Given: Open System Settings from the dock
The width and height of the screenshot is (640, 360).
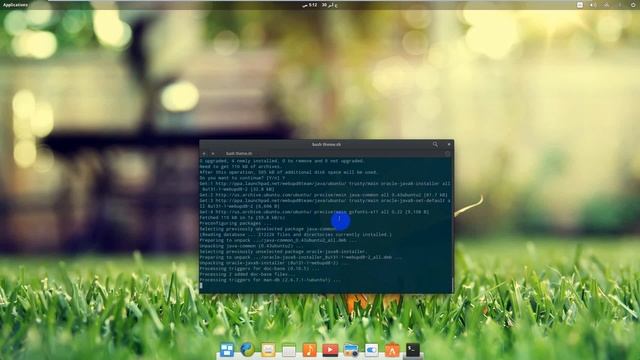Looking at the screenshot, I should pyautogui.click(x=371, y=350).
